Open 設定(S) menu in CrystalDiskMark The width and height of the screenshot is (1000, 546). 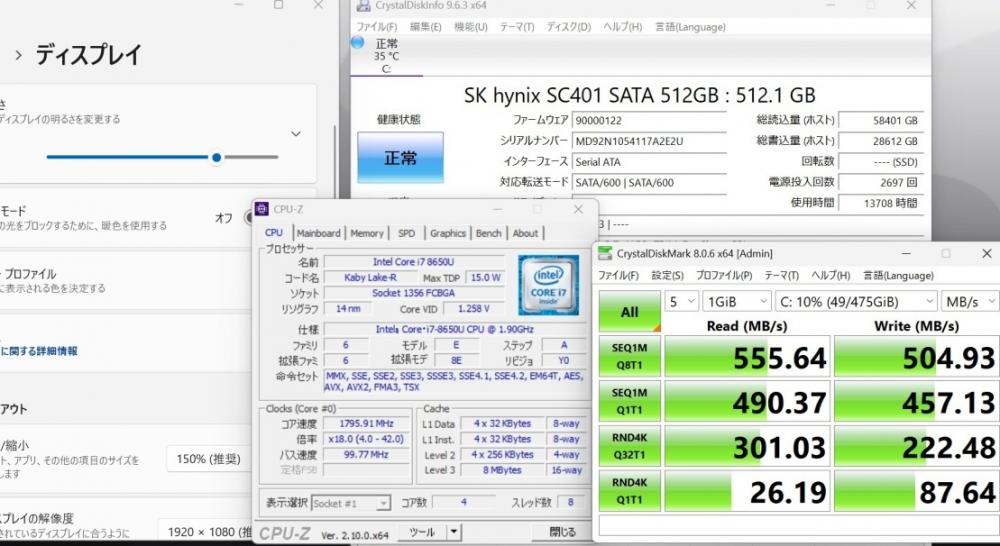[667, 276]
